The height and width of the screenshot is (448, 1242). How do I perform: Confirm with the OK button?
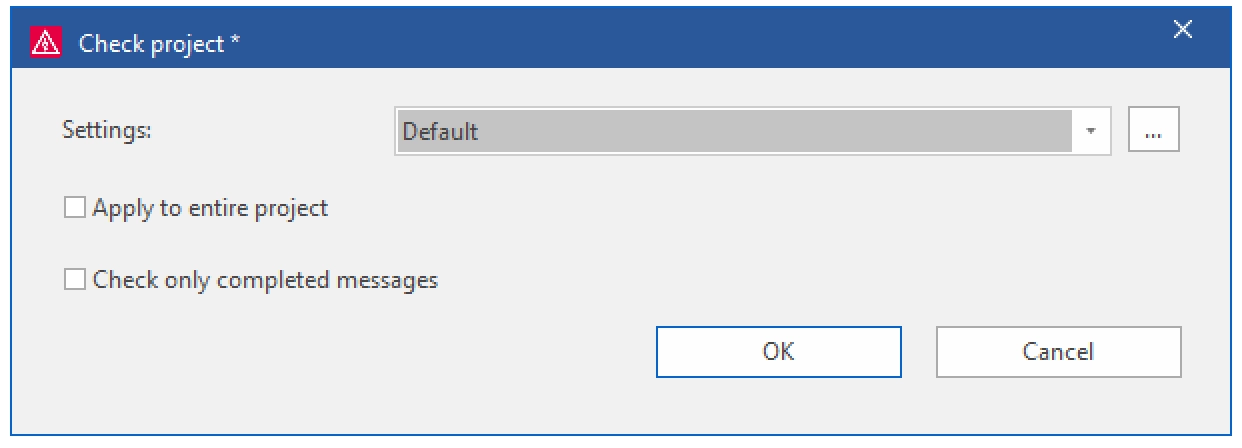point(778,352)
